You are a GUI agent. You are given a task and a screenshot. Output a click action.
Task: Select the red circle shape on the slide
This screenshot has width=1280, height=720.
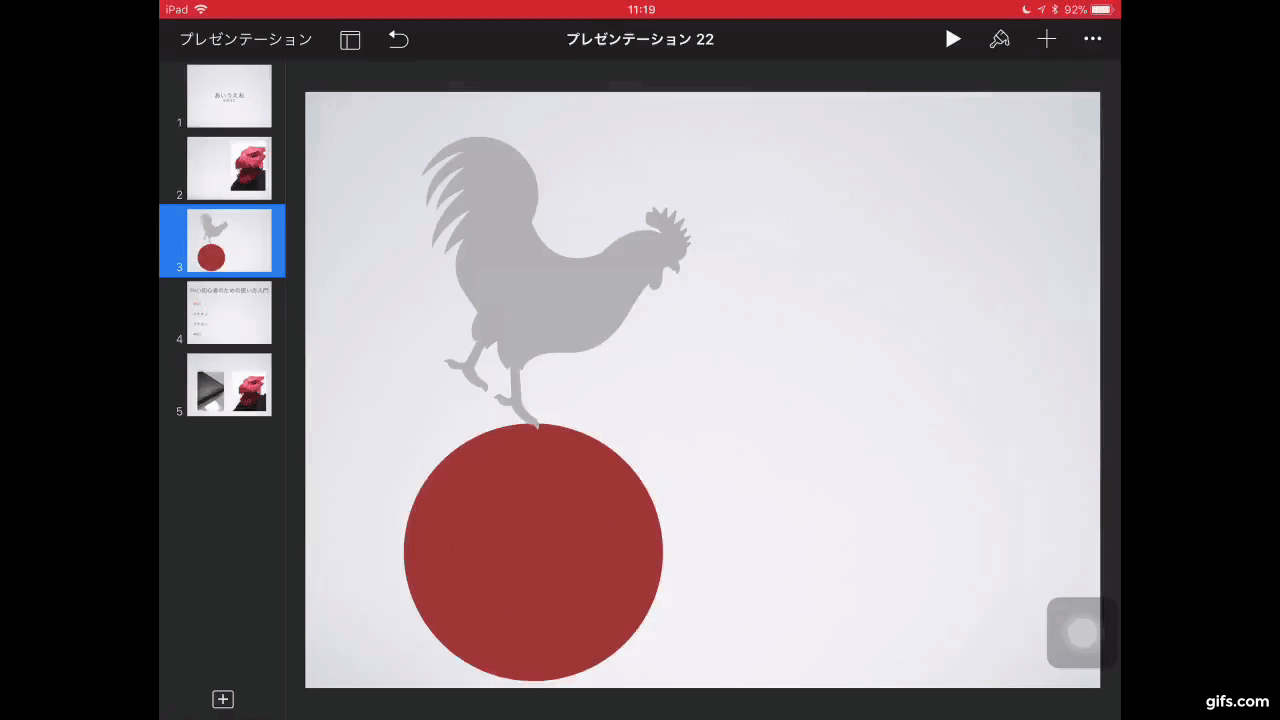point(533,553)
